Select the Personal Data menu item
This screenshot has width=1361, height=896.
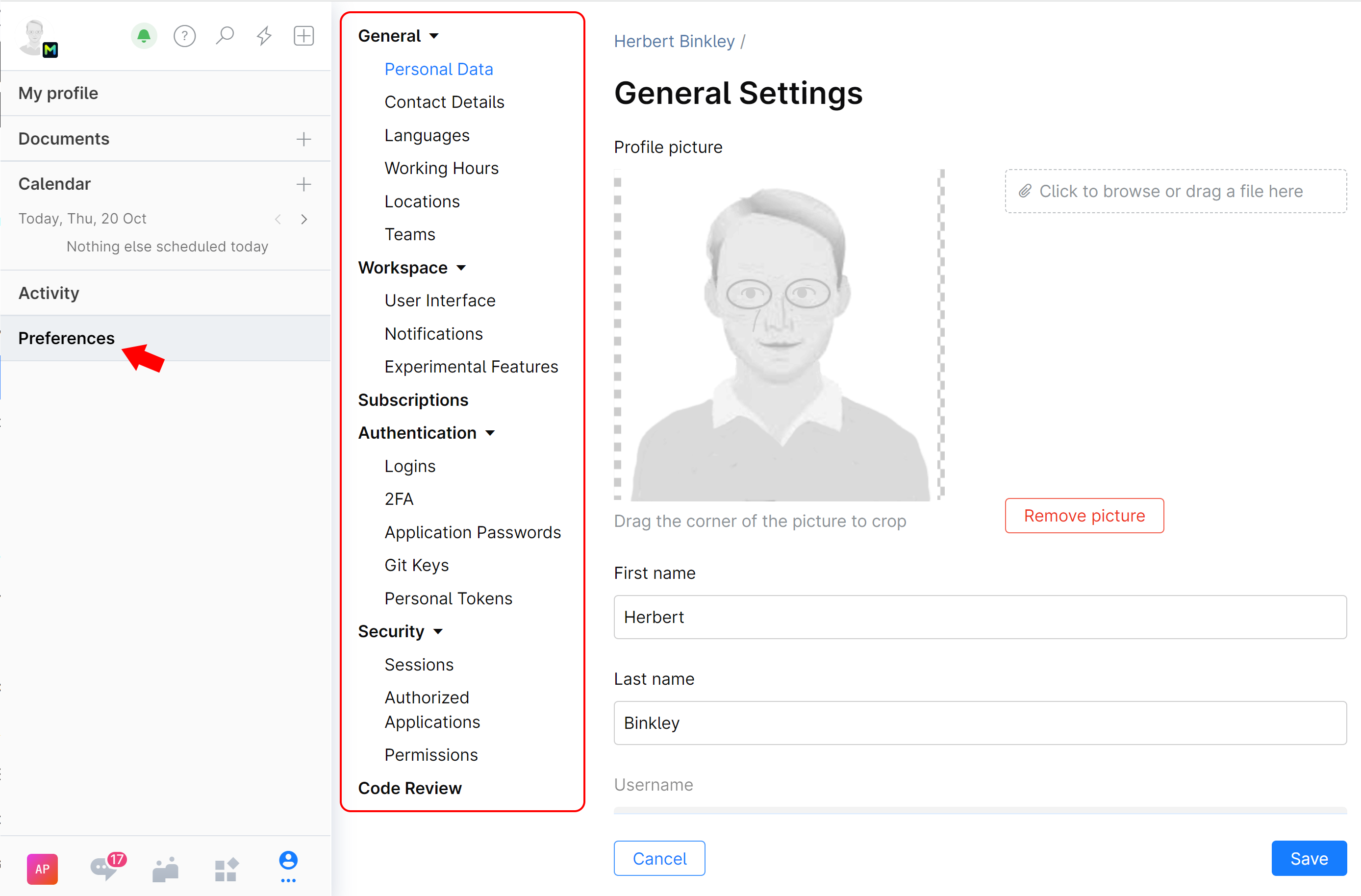[x=438, y=69]
